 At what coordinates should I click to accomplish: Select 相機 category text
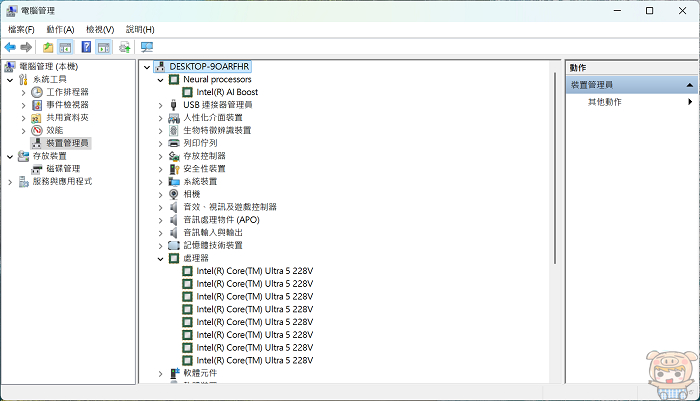[x=192, y=194]
